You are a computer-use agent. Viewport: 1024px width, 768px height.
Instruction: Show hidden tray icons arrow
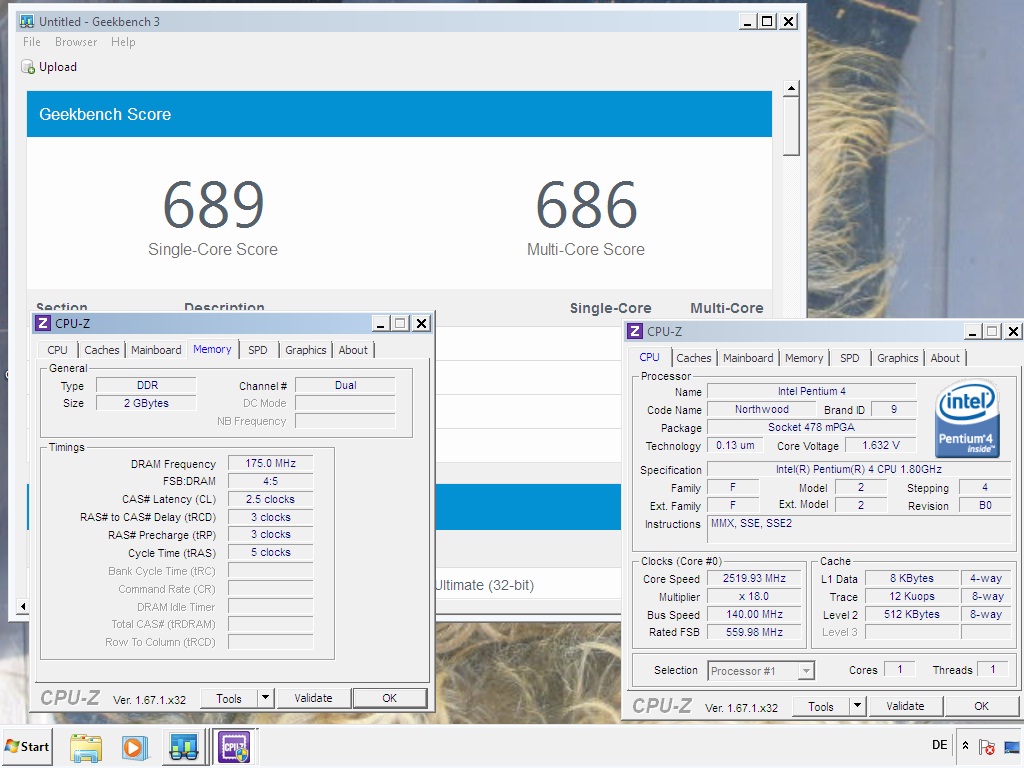pos(965,746)
